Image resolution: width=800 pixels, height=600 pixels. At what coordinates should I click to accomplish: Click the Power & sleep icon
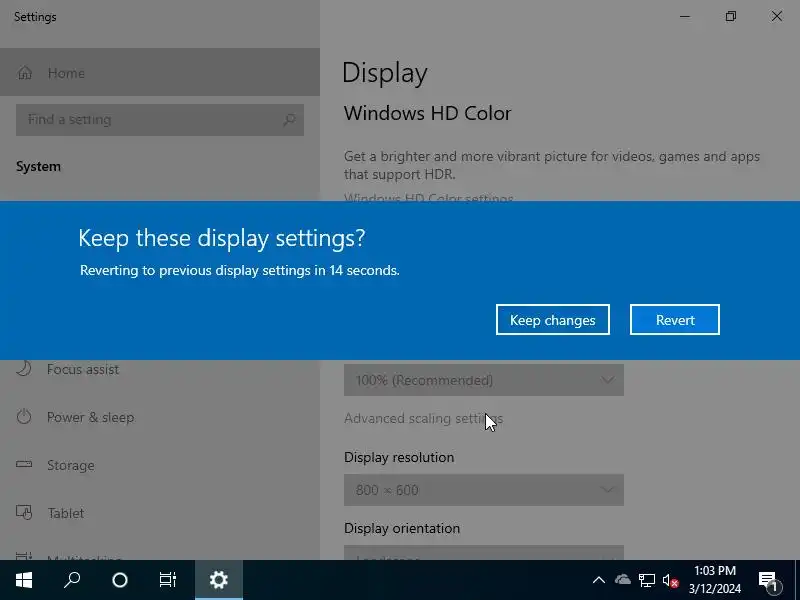(24, 417)
